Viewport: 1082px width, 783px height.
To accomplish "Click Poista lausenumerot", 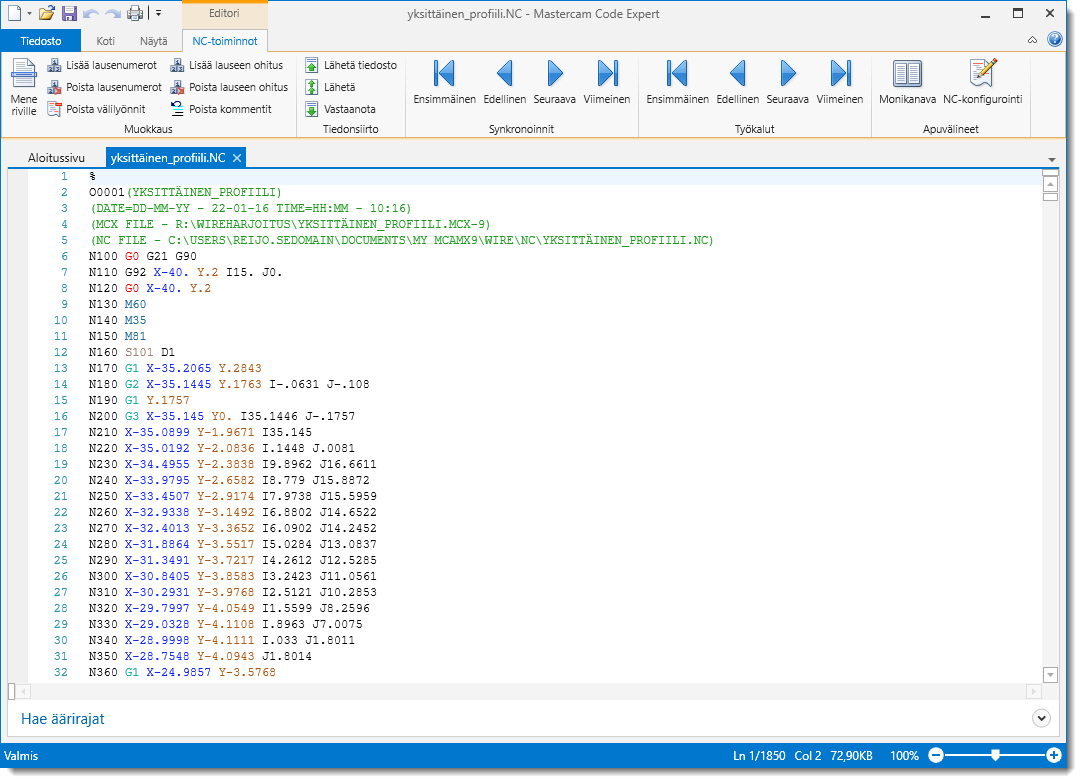I will (x=104, y=87).
